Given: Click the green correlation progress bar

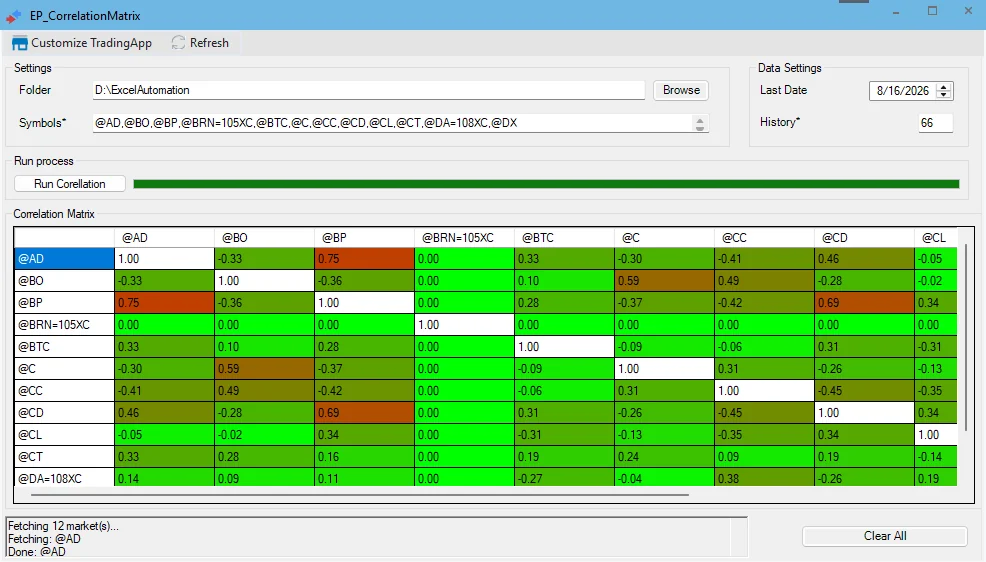Looking at the screenshot, I should tap(546, 184).
